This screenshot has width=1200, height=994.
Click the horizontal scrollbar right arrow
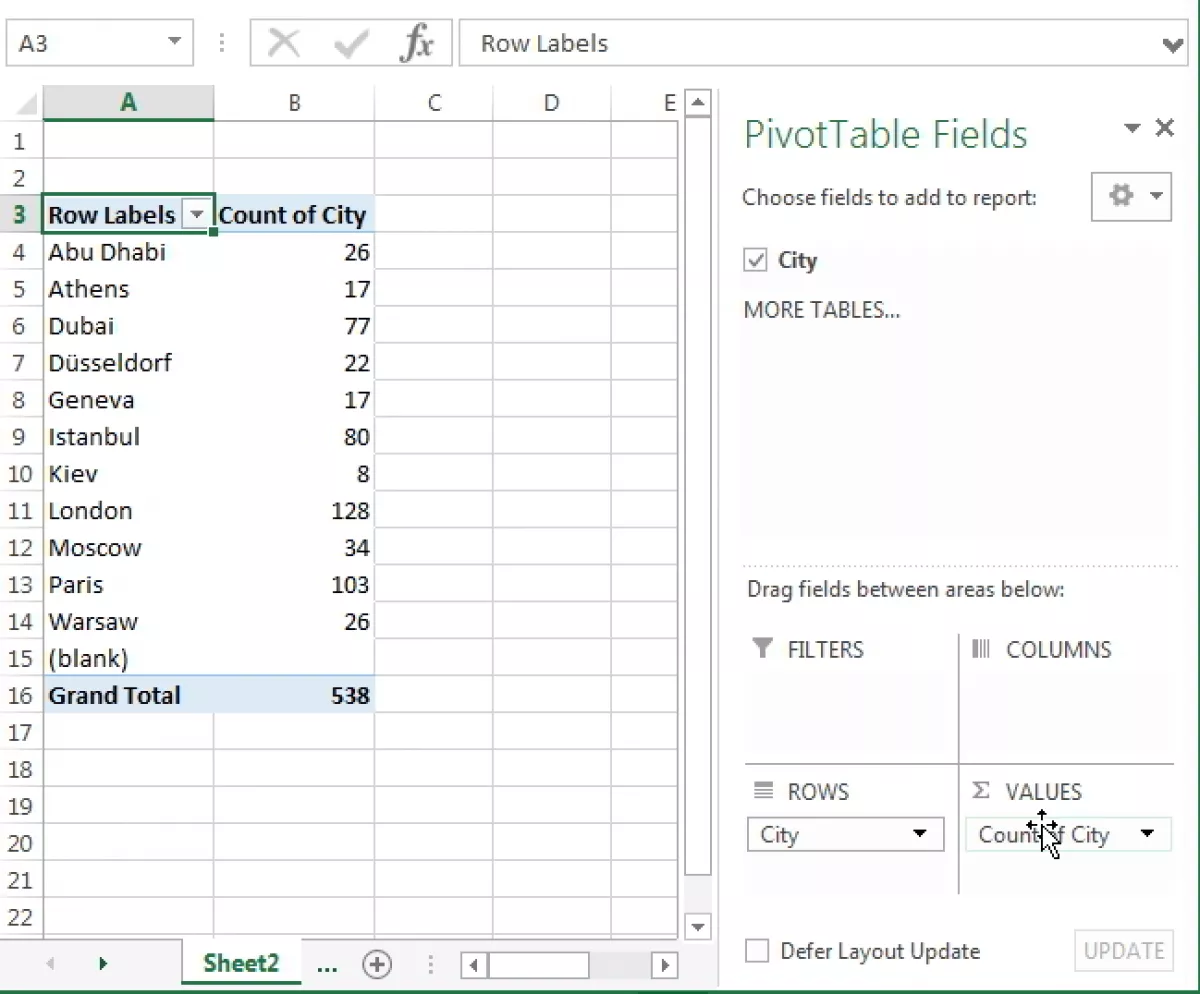pos(665,965)
